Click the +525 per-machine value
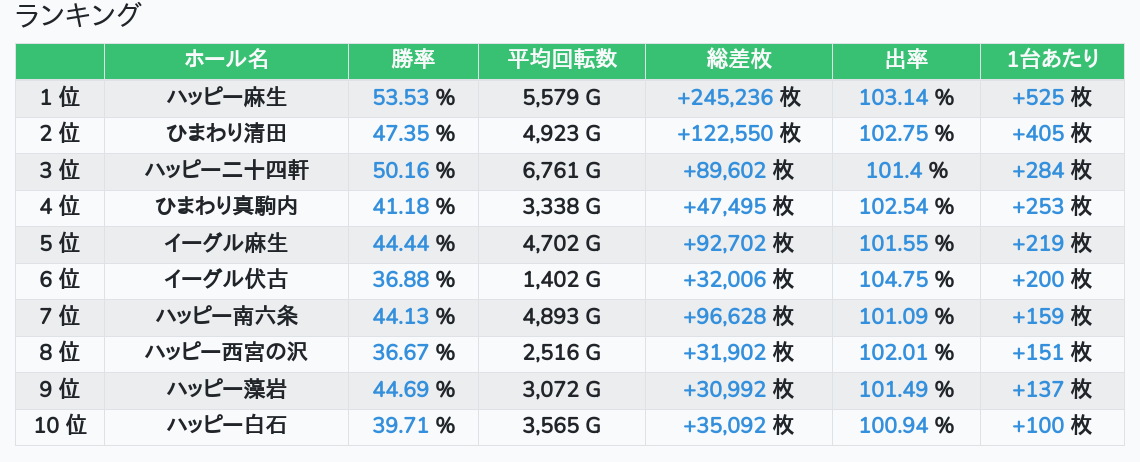 click(1038, 98)
